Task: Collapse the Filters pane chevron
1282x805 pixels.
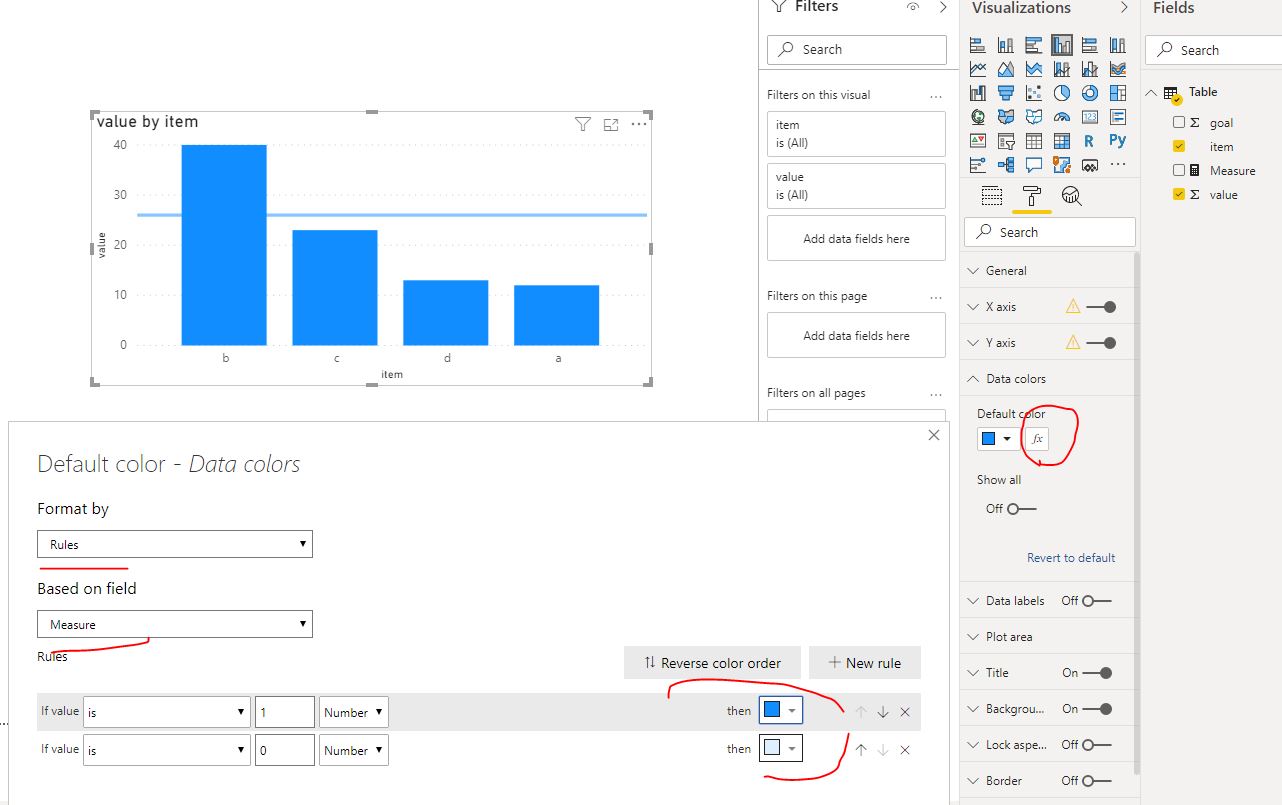Action: [x=943, y=7]
